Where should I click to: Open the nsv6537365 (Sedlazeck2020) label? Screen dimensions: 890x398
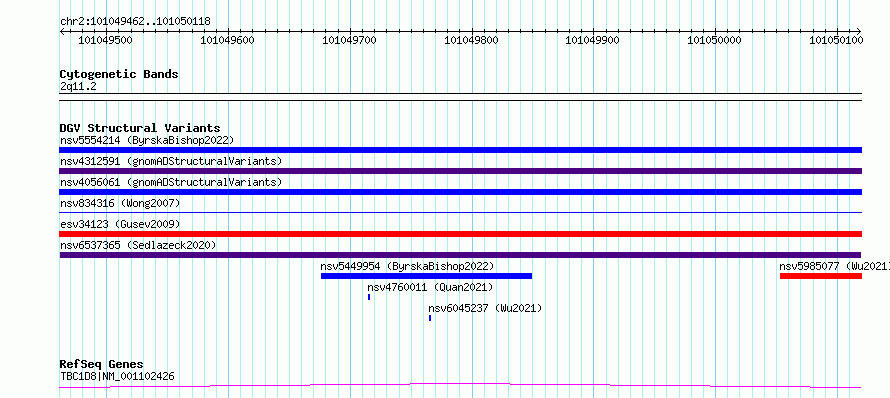[x=138, y=245]
